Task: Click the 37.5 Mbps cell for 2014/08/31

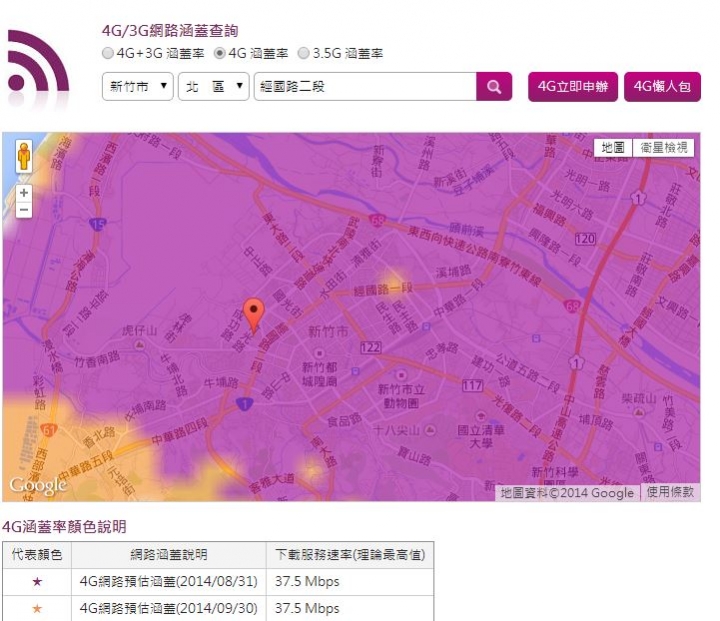Action: pos(350,581)
